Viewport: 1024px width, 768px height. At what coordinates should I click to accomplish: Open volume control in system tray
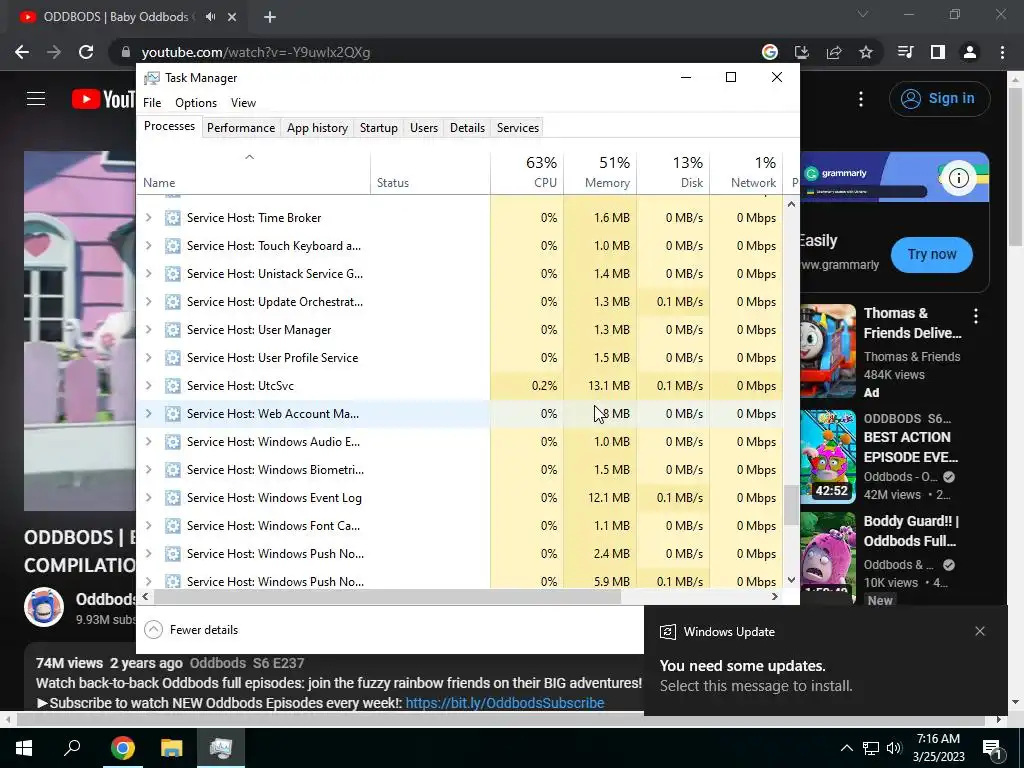point(894,748)
